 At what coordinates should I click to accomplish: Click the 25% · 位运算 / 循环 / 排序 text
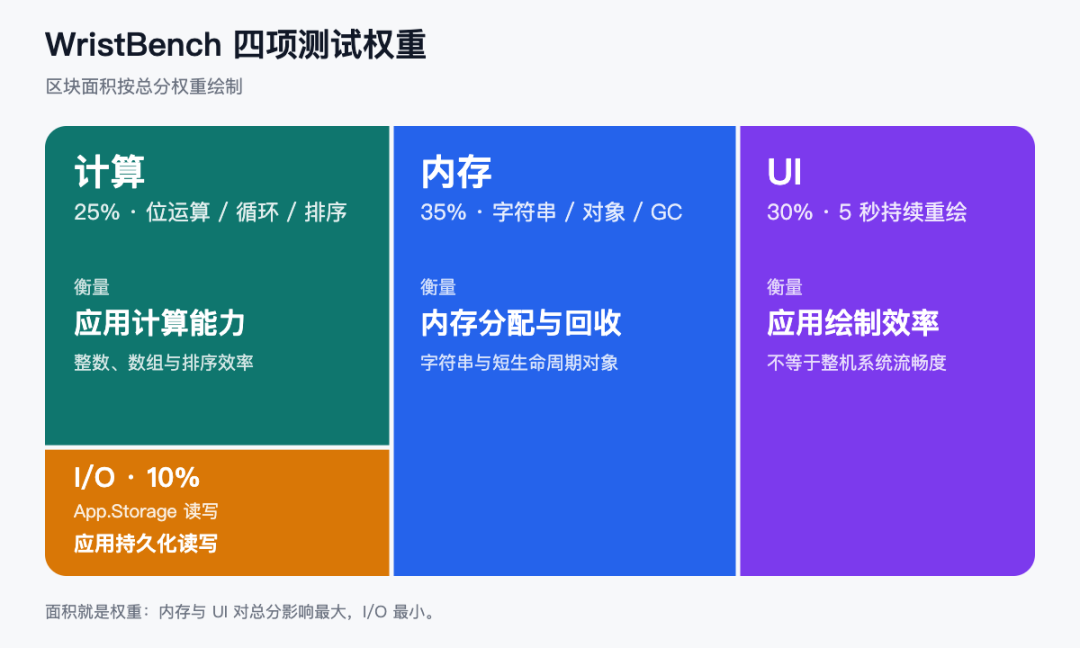(x=210, y=212)
